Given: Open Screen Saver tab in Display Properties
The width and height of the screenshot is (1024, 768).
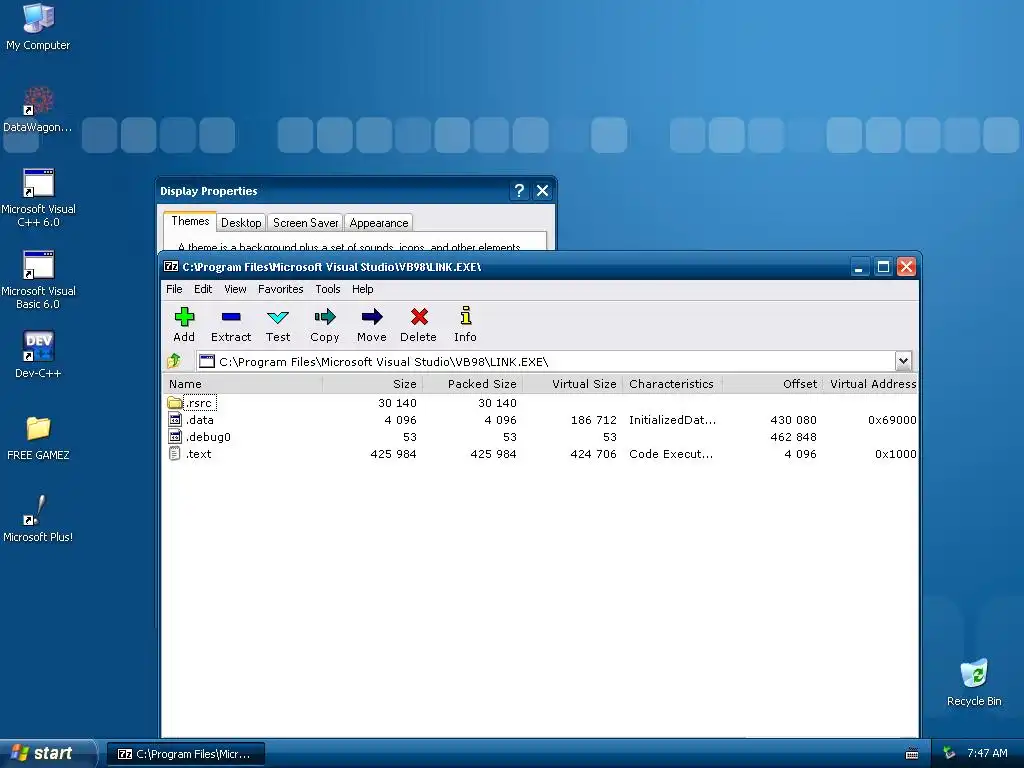Looking at the screenshot, I should pyautogui.click(x=305, y=223).
